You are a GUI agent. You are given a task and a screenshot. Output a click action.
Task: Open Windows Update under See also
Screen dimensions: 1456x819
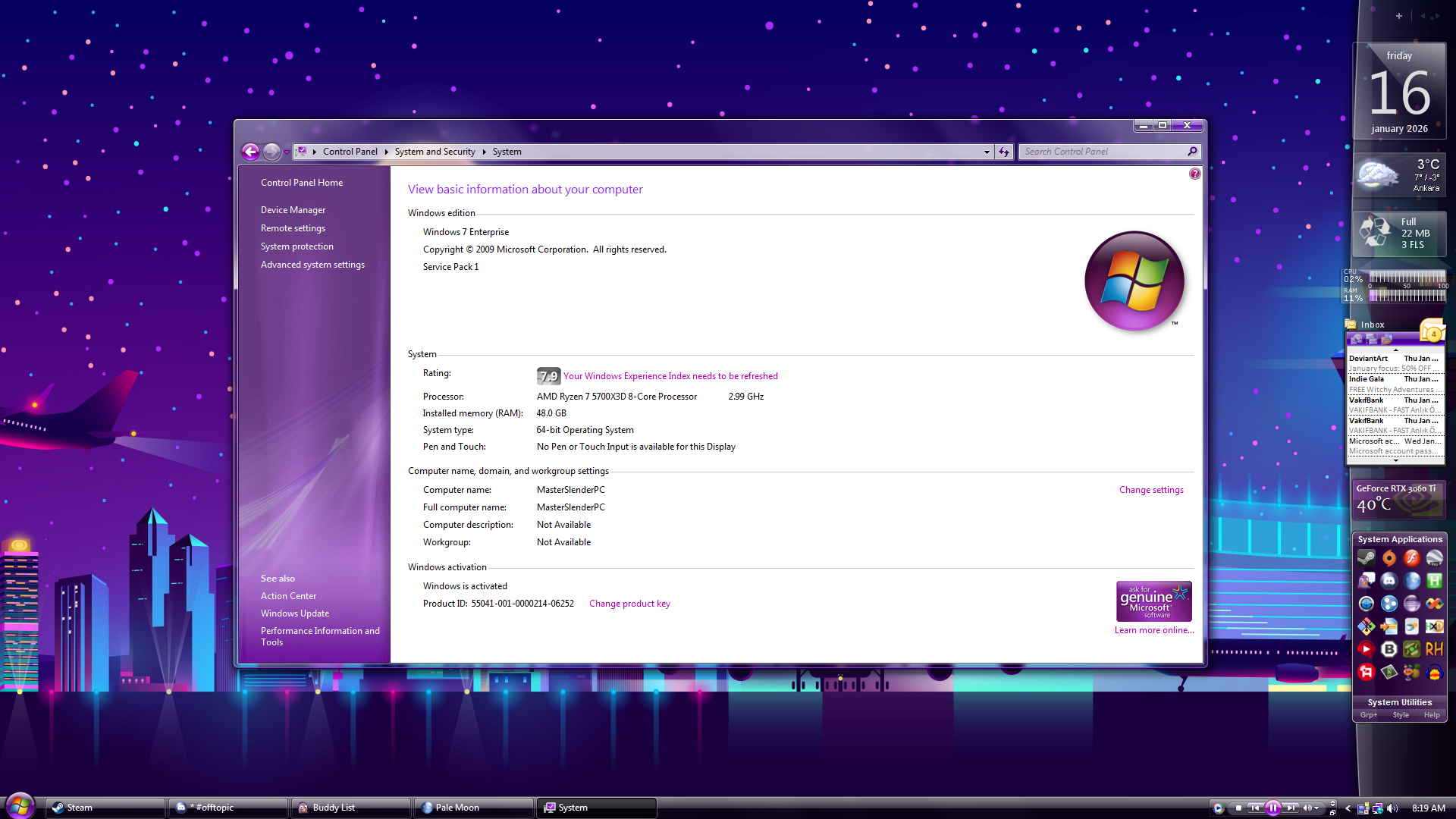click(295, 613)
